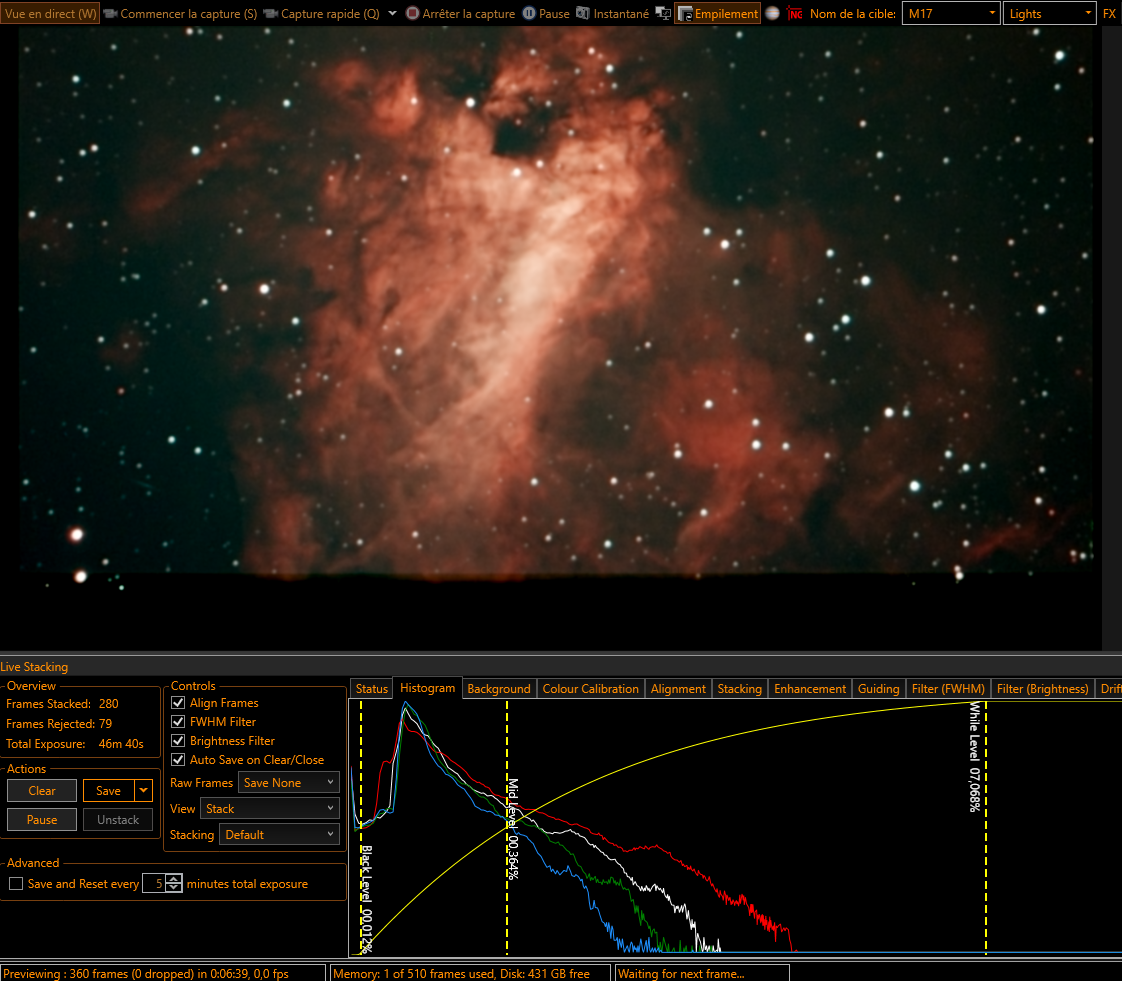Click the monitor icon left of Empilement
1122x981 pixels.
click(663, 14)
